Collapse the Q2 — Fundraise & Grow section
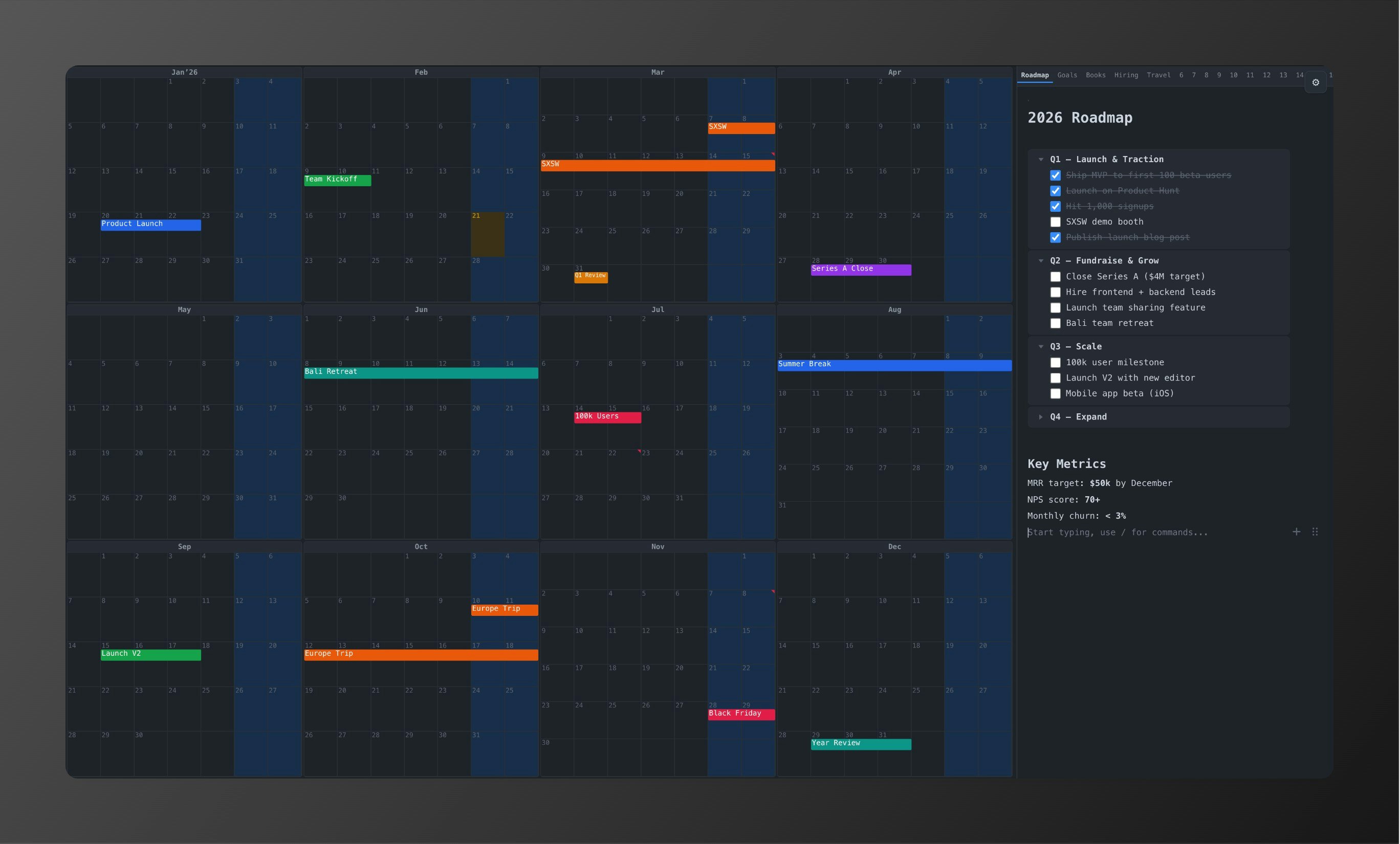Viewport: 1400px width, 844px height. tap(1041, 260)
